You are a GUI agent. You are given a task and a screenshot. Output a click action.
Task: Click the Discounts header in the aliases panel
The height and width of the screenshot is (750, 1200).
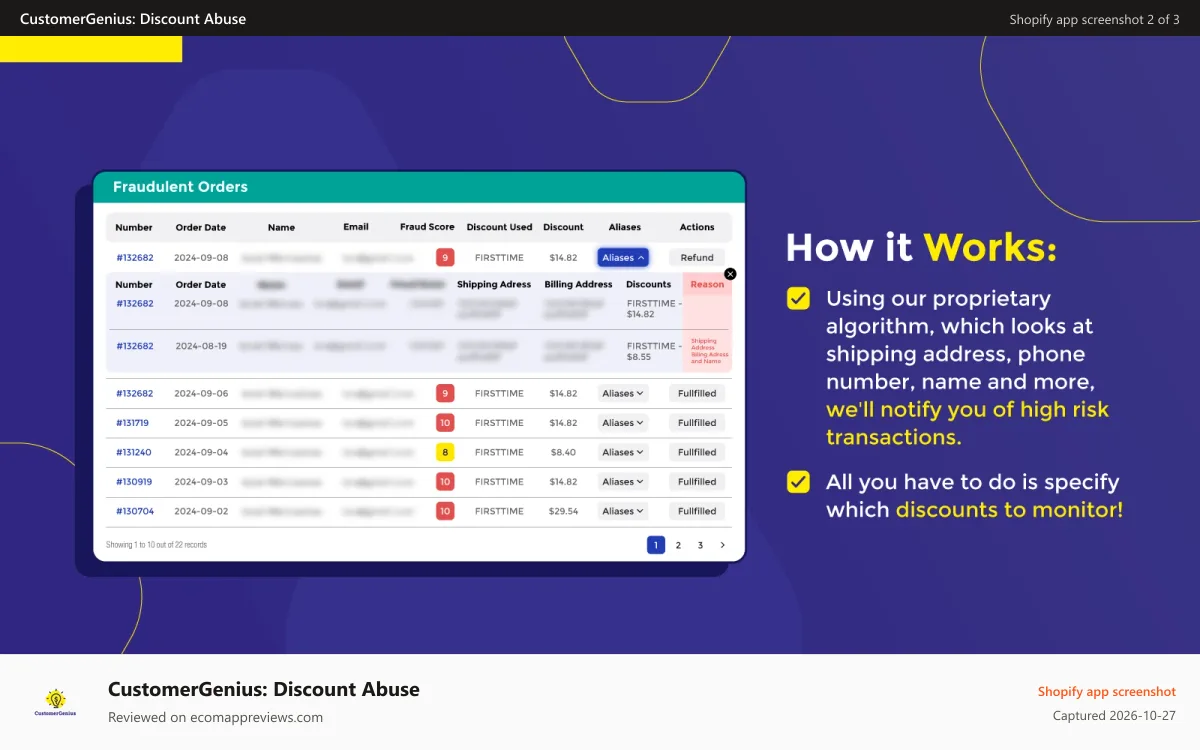(649, 284)
